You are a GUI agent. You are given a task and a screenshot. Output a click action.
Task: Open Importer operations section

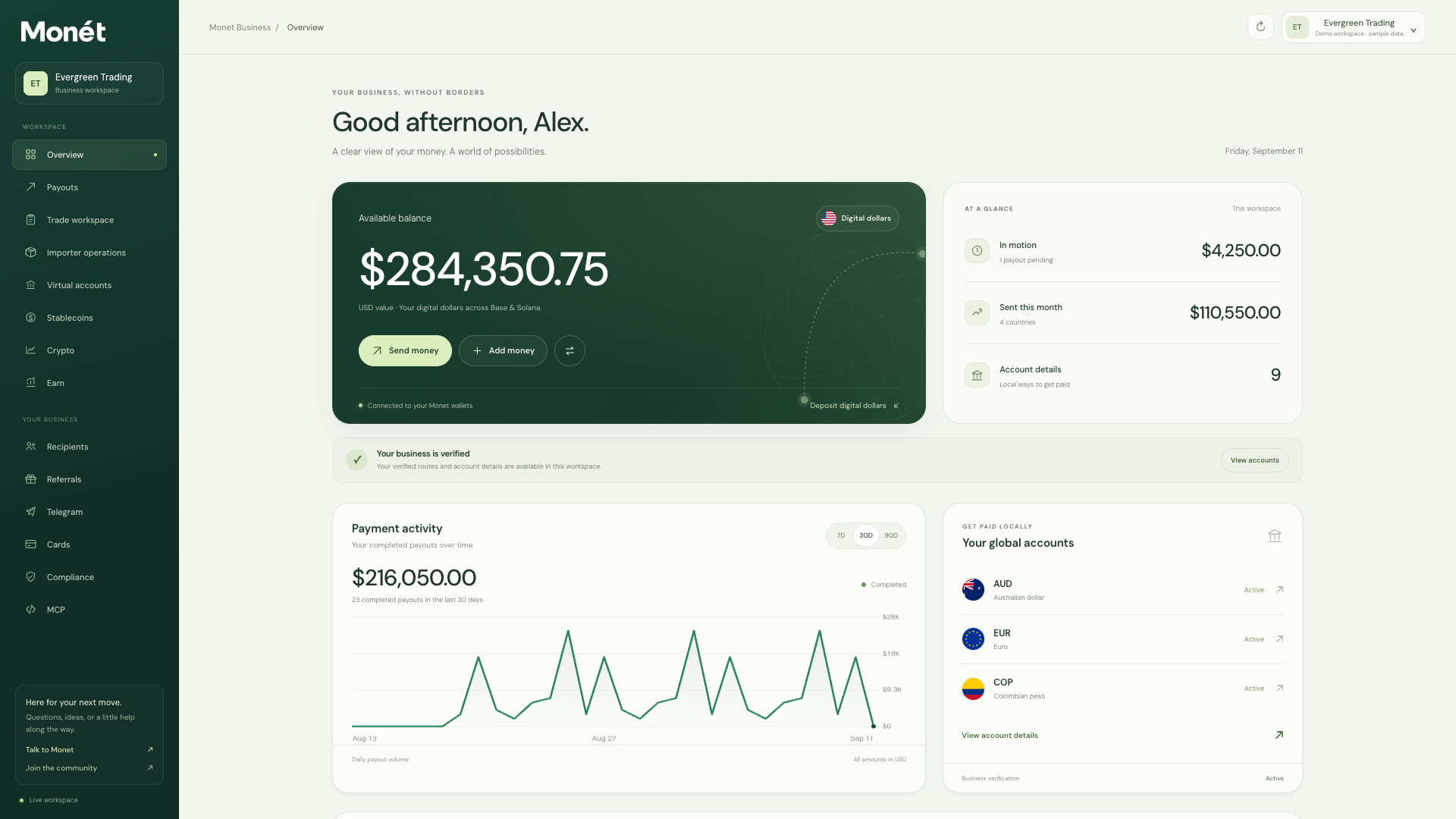89,253
